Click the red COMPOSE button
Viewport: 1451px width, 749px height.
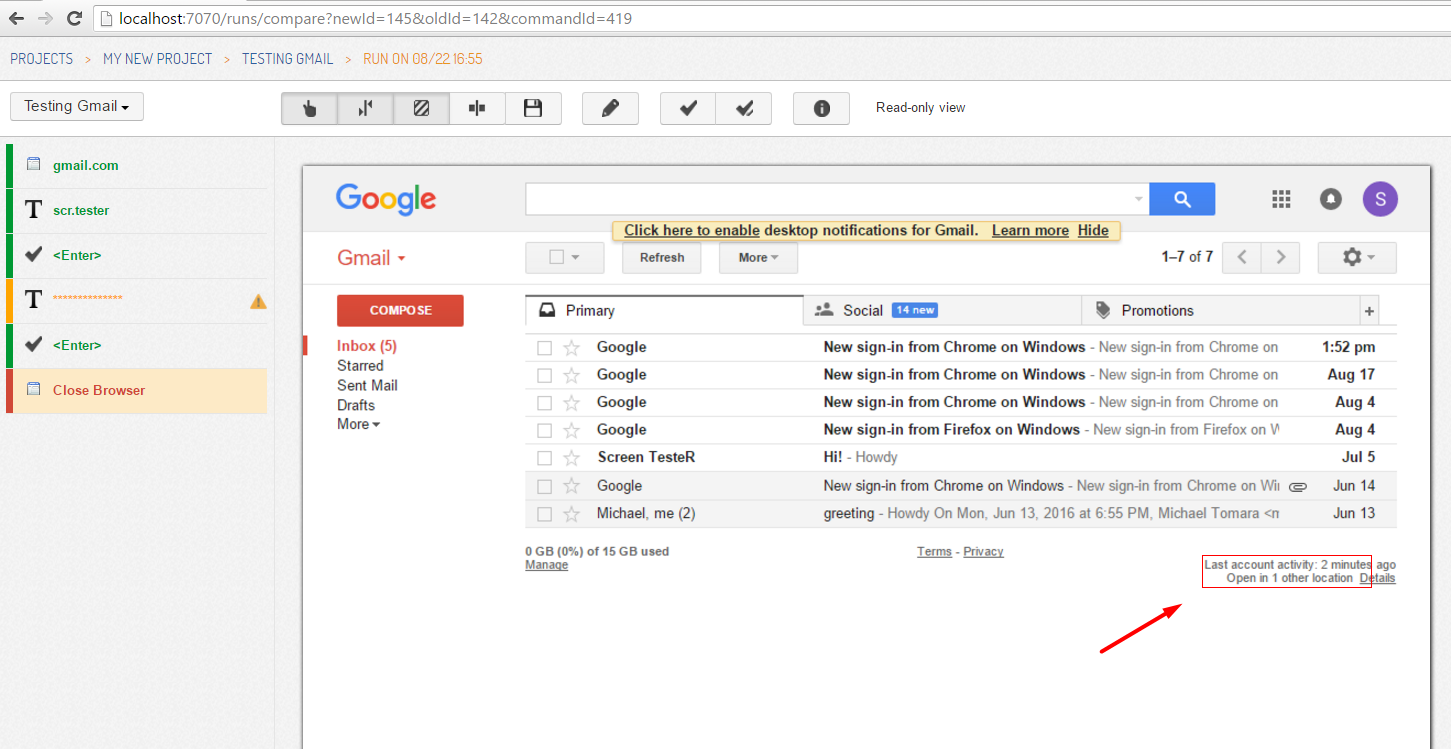coord(400,311)
